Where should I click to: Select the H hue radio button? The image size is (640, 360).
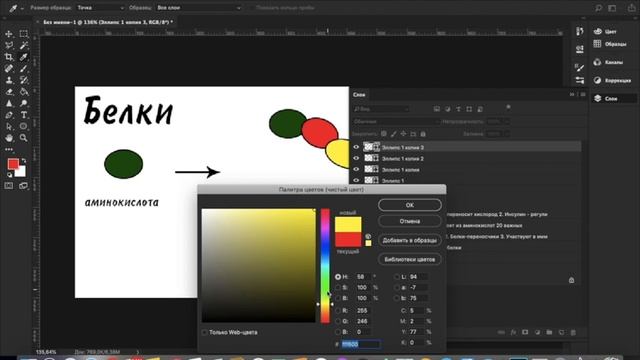click(338, 277)
